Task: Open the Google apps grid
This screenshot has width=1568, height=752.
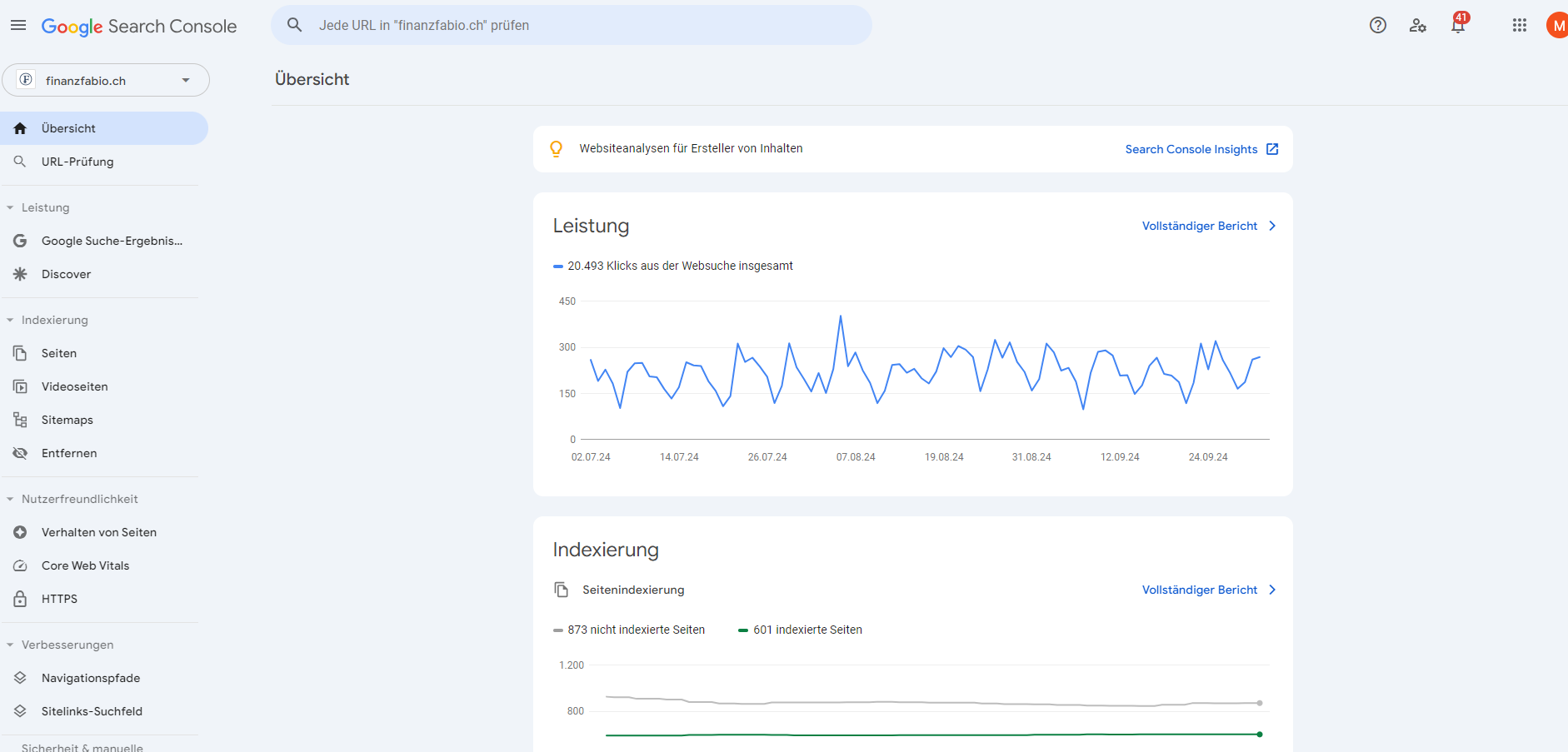Action: (x=1520, y=25)
